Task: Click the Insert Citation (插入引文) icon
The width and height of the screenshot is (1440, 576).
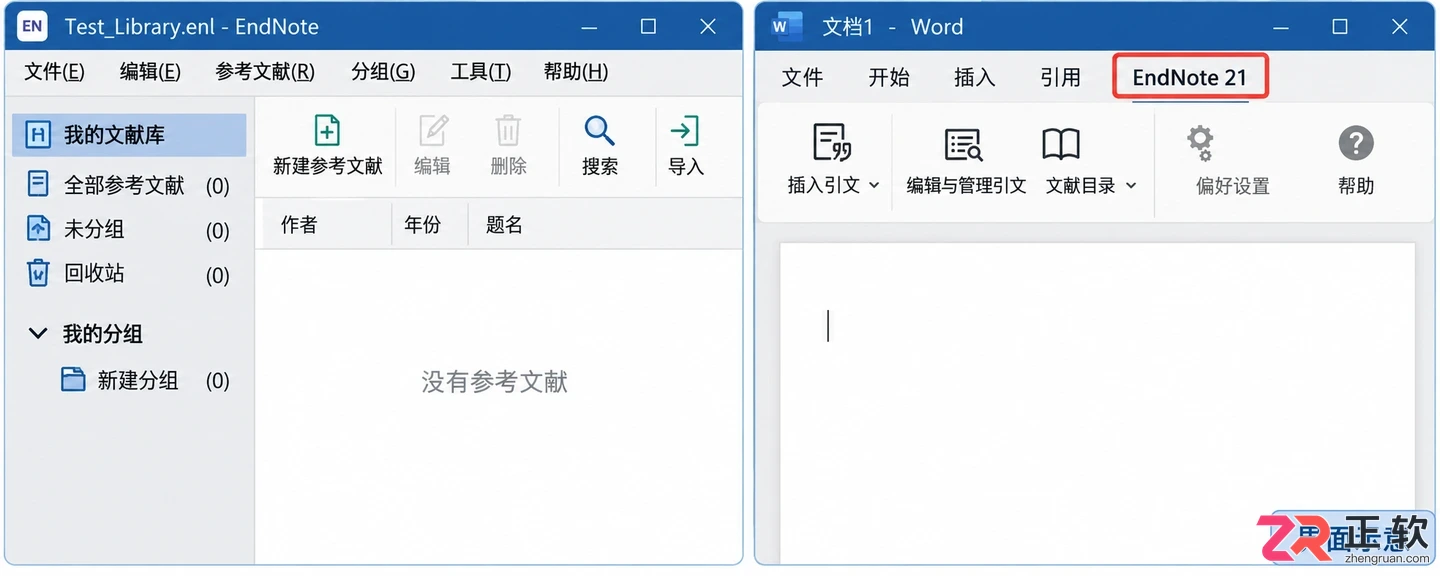Action: coord(832,143)
